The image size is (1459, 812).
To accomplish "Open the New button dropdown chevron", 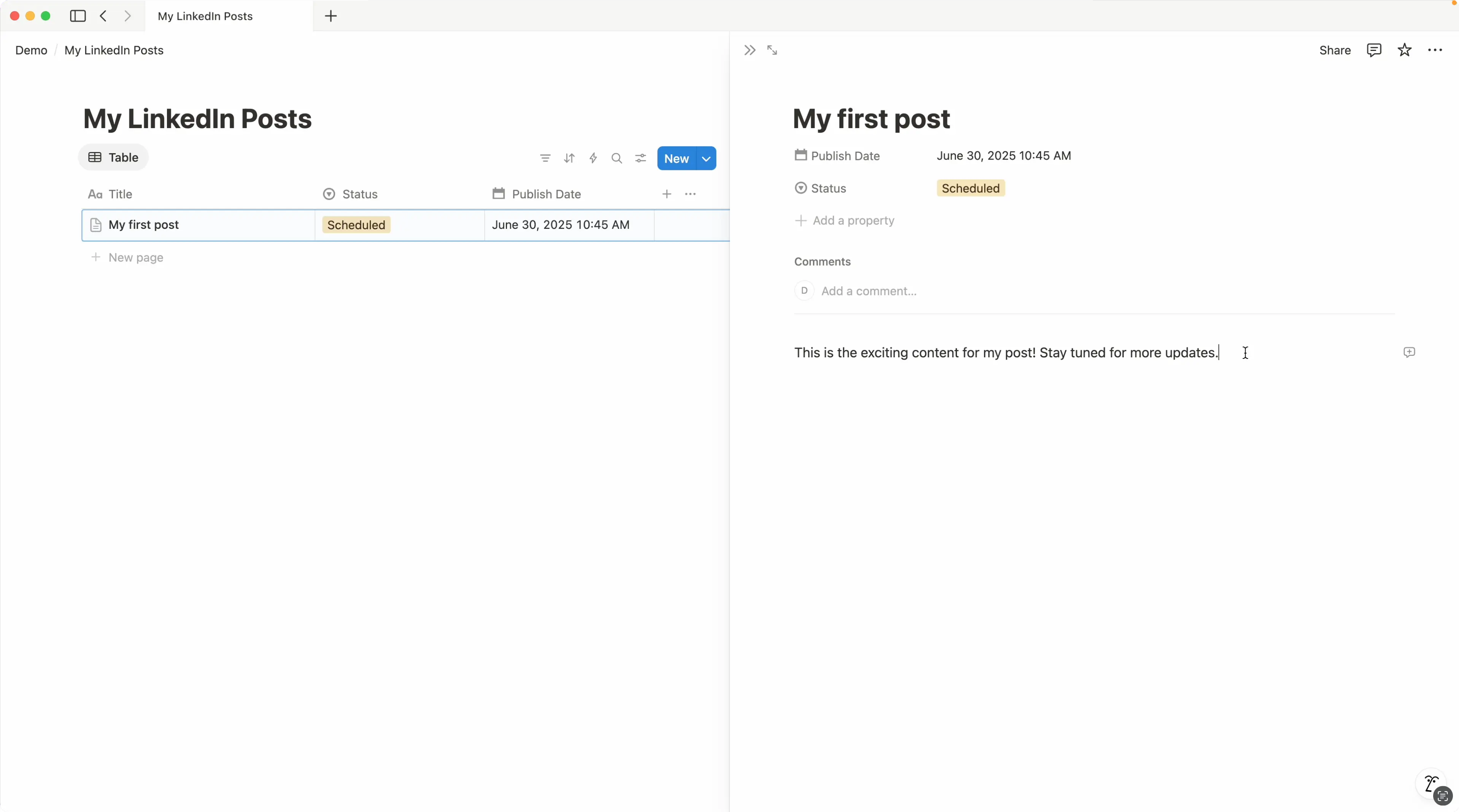I will point(706,159).
